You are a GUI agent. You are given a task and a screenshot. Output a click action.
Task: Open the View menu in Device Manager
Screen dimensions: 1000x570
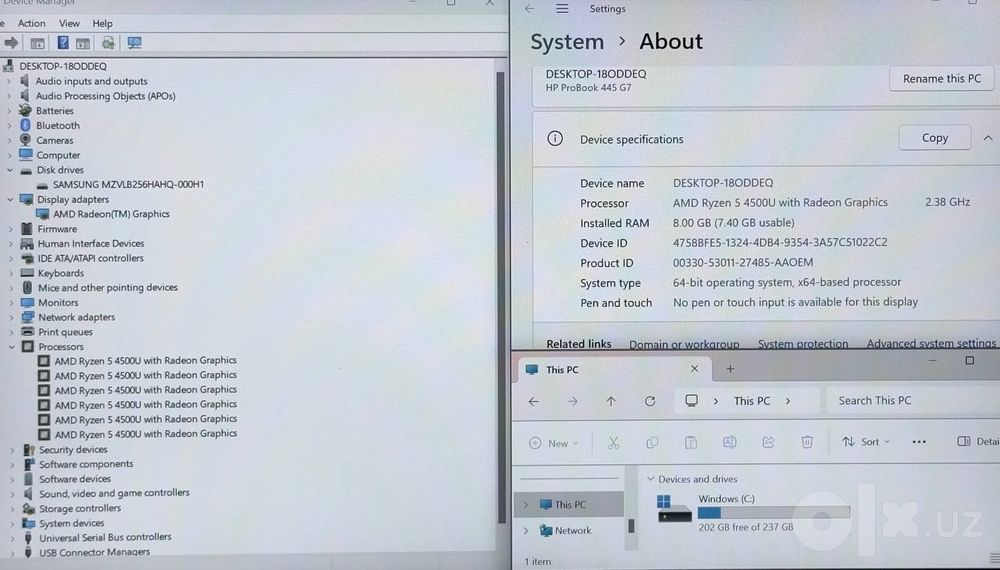coord(70,23)
